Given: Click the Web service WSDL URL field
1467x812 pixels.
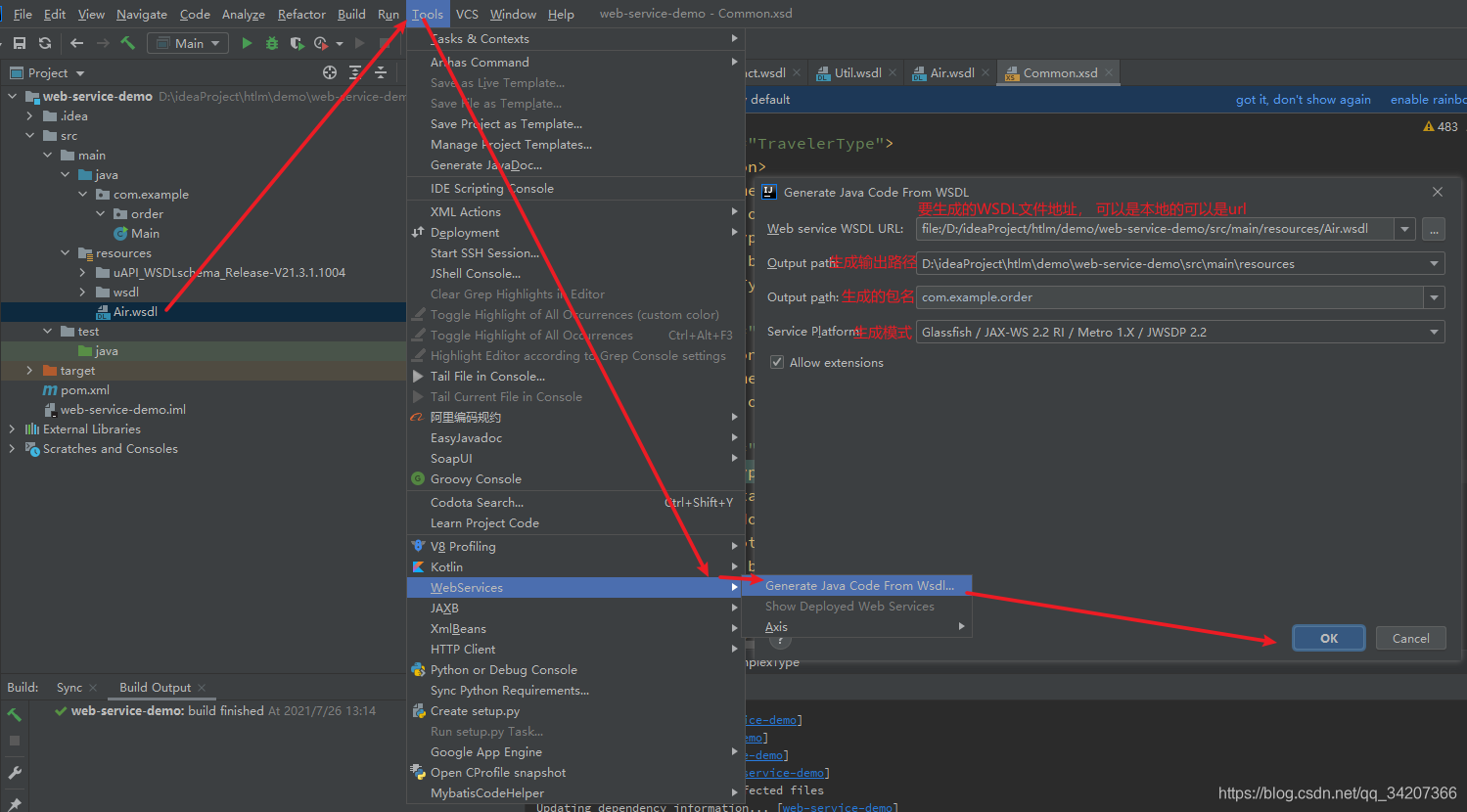Looking at the screenshot, I should coord(1156,229).
